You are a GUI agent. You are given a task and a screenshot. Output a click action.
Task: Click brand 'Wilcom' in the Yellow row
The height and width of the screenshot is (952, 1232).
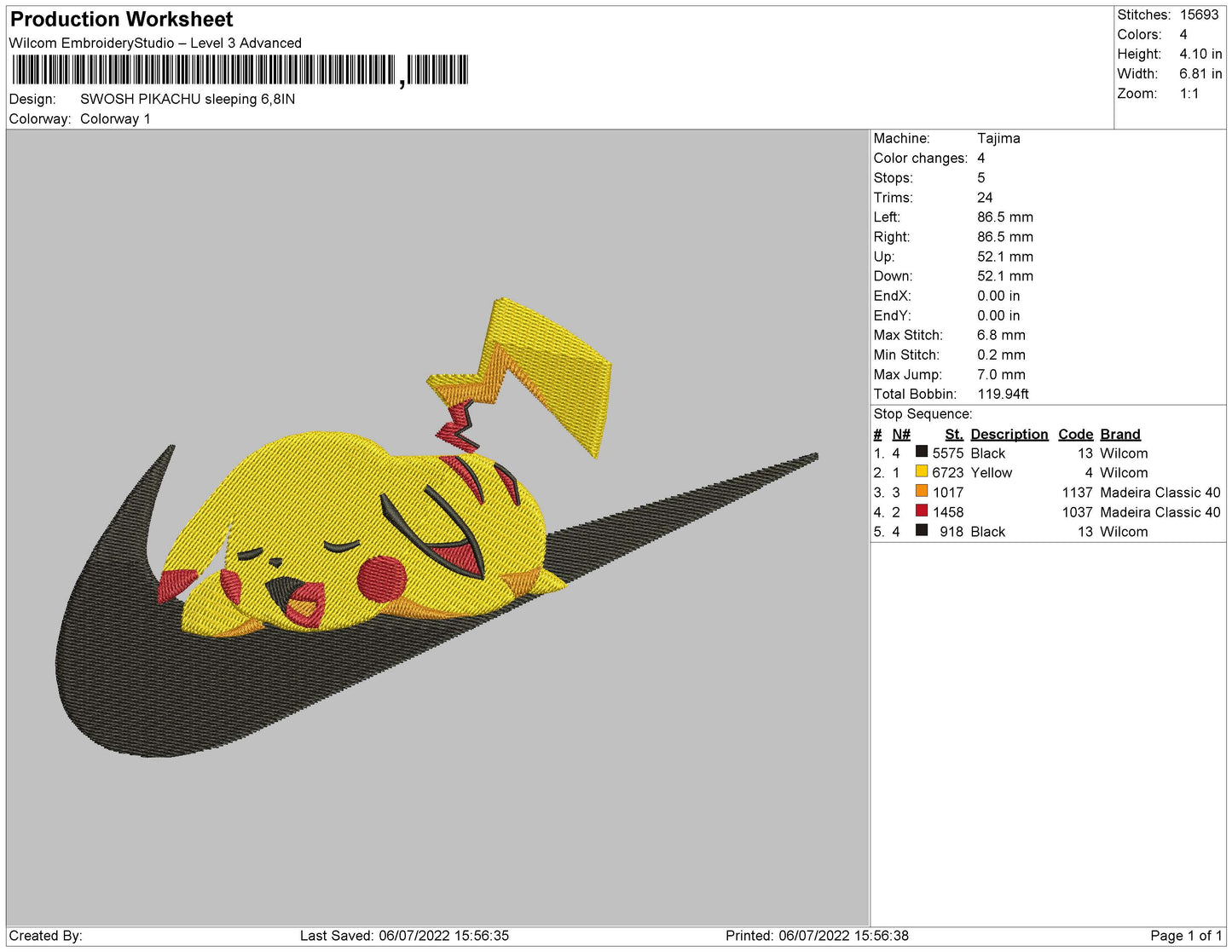1124,472
